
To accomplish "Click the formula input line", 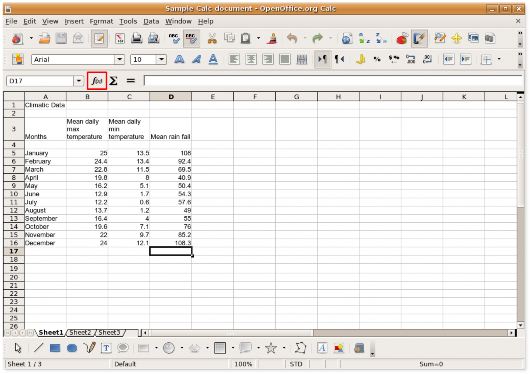I will 333,80.
